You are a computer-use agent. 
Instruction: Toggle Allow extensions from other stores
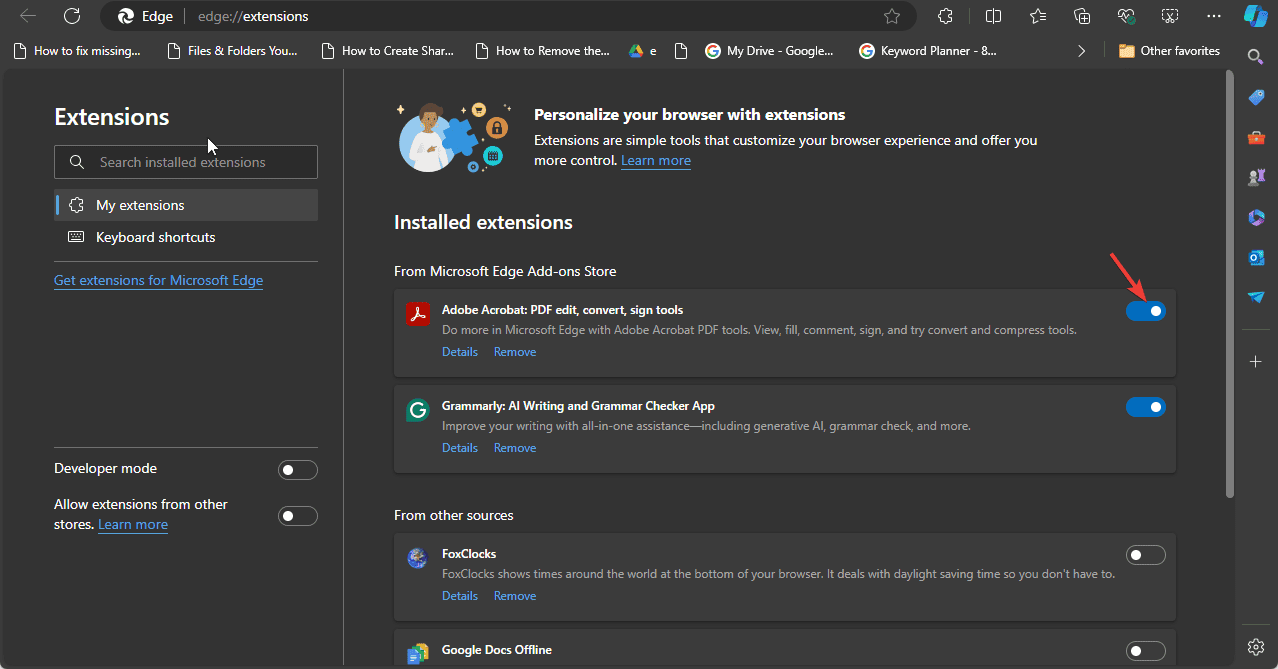[298, 516]
